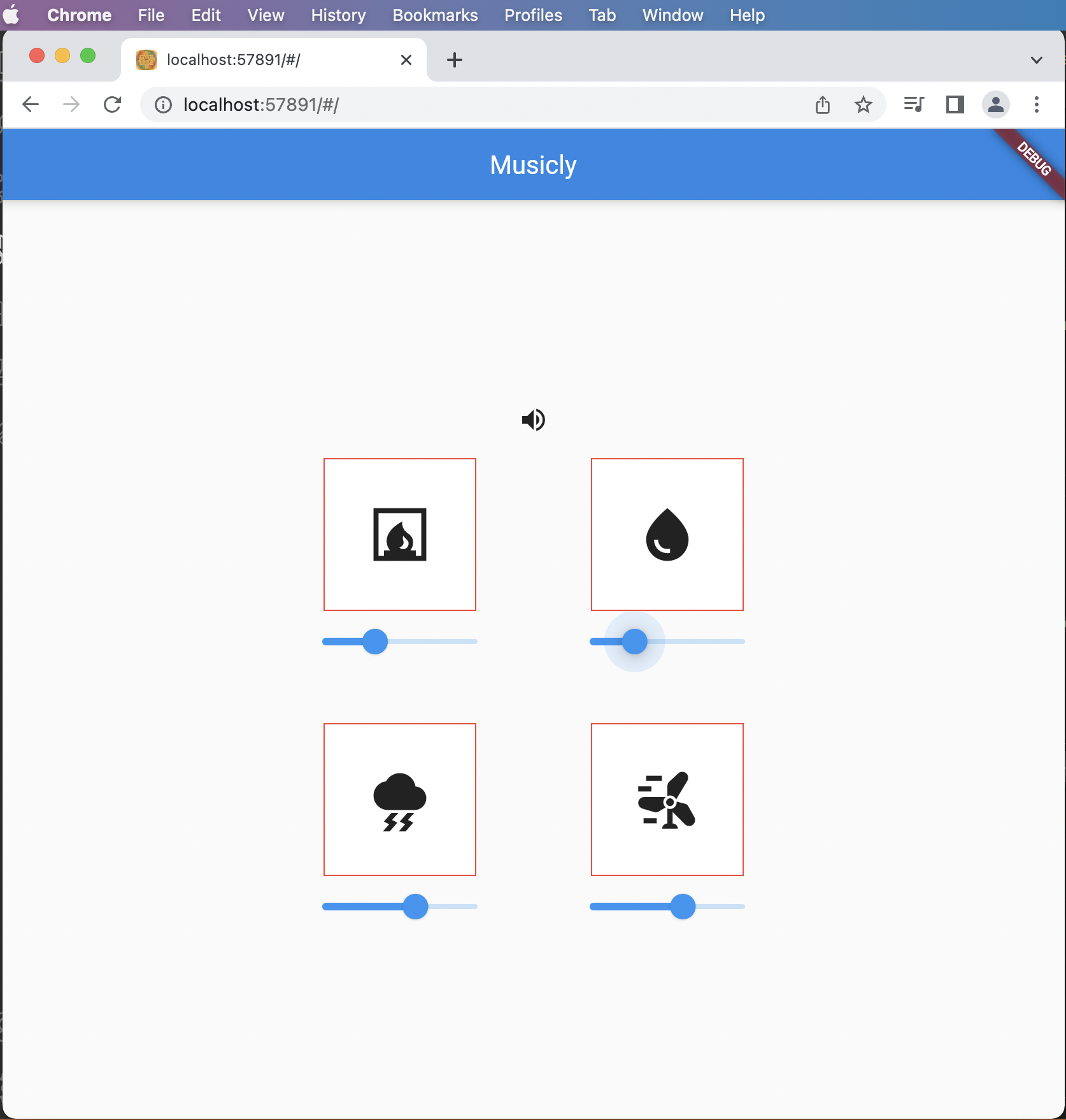This screenshot has width=1066, height=1120.
Task: Click the share page icon in address bar
Action: point(823,104)
